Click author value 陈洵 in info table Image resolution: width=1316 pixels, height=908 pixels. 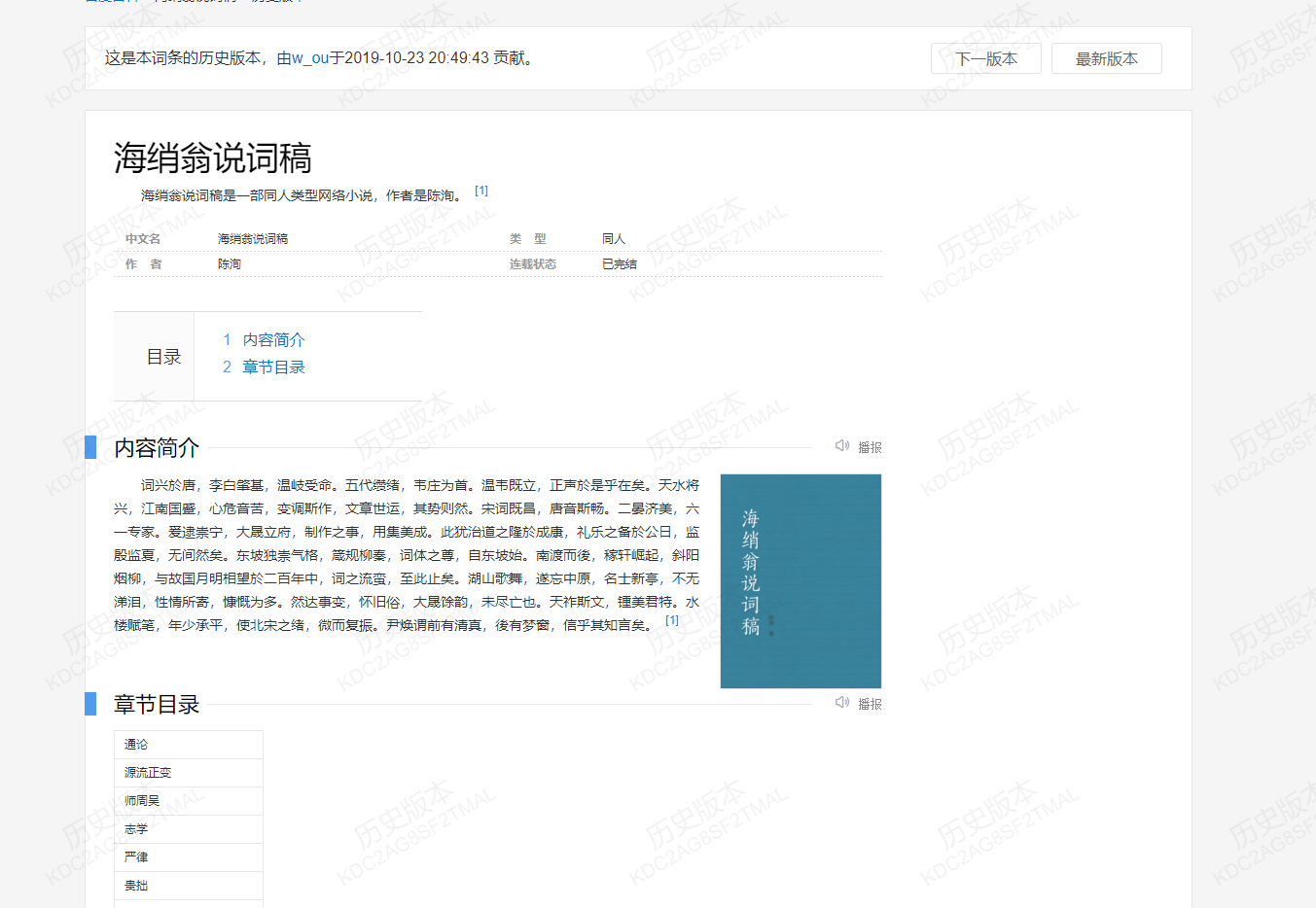pos(230,264)
